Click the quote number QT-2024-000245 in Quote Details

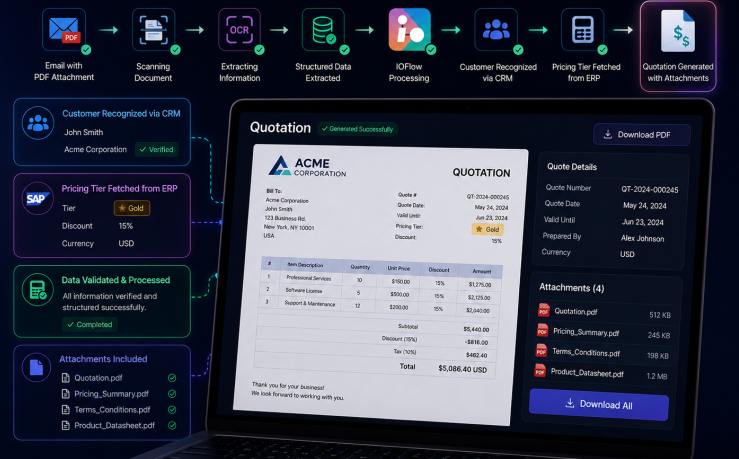click(649, 189)
